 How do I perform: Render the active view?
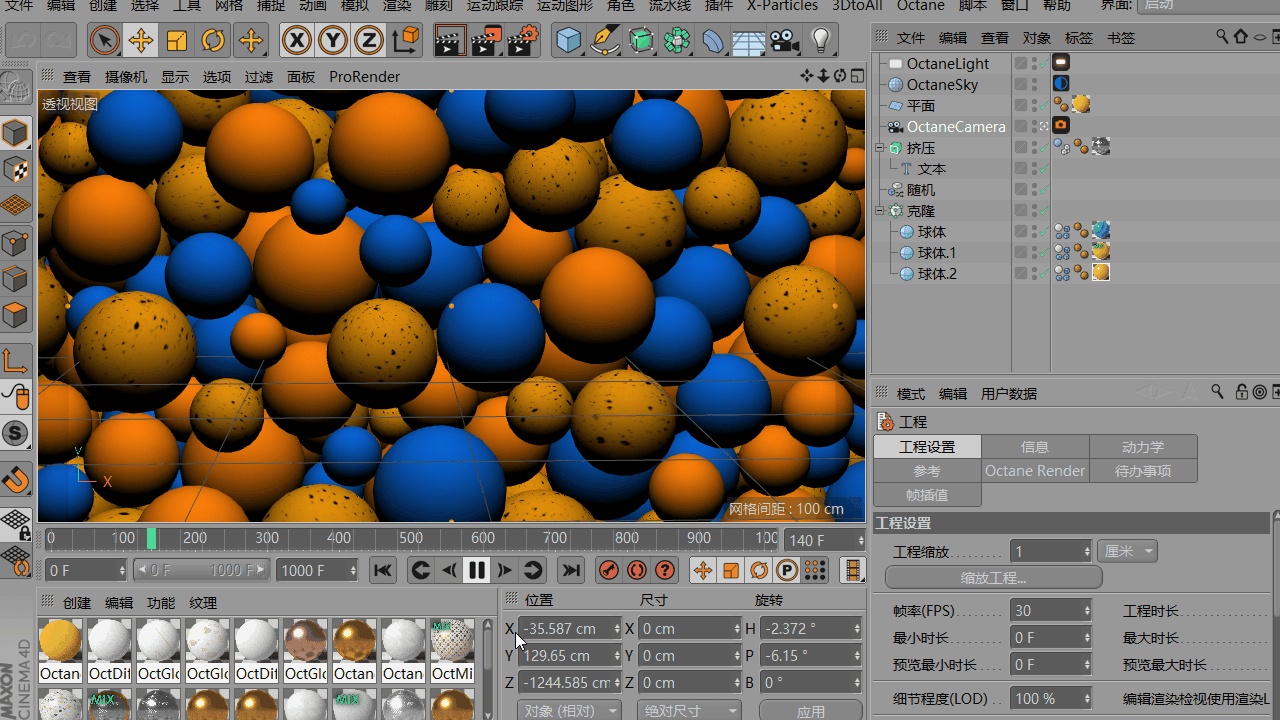449,41
